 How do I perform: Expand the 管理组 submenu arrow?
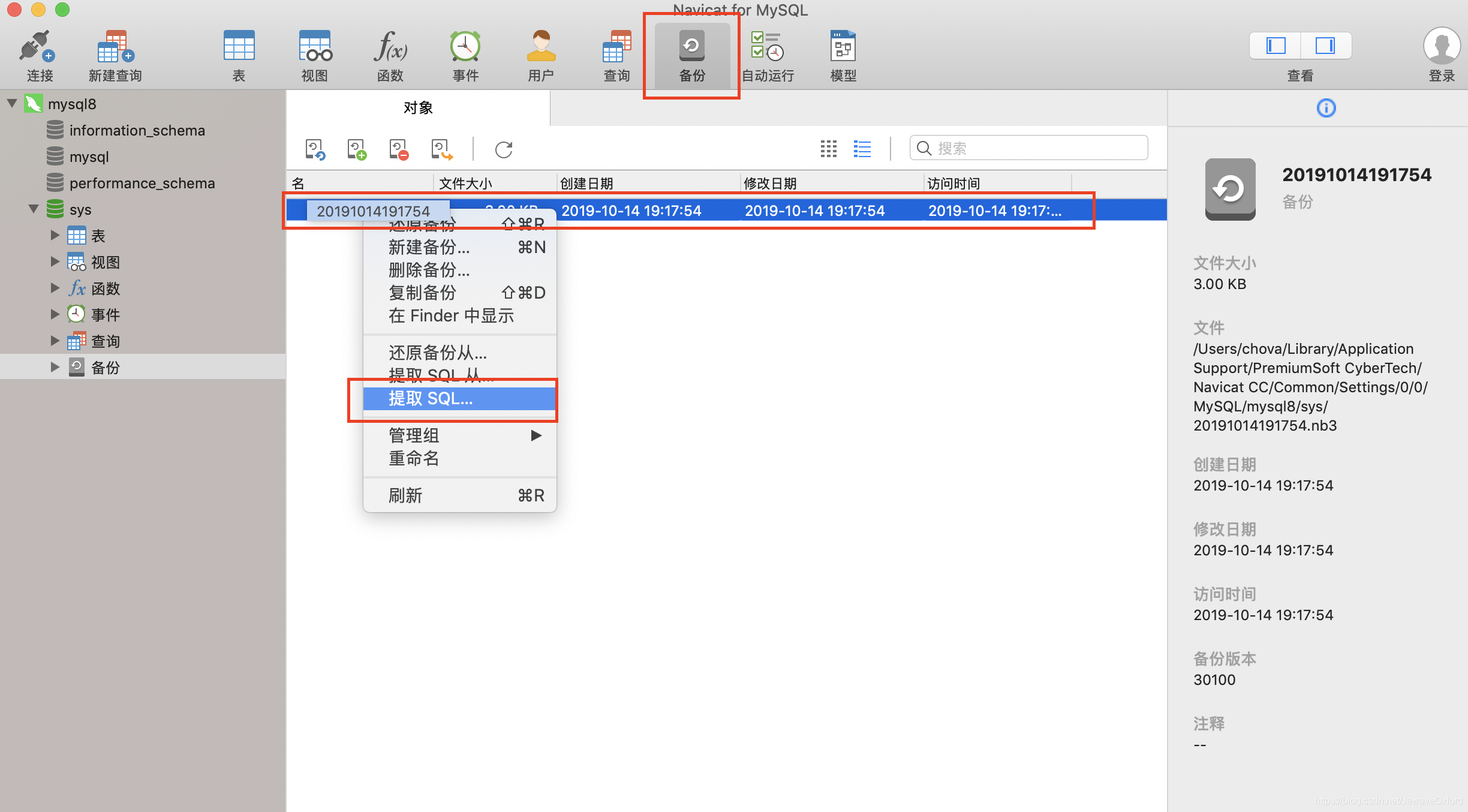click(x=536, y=435)
